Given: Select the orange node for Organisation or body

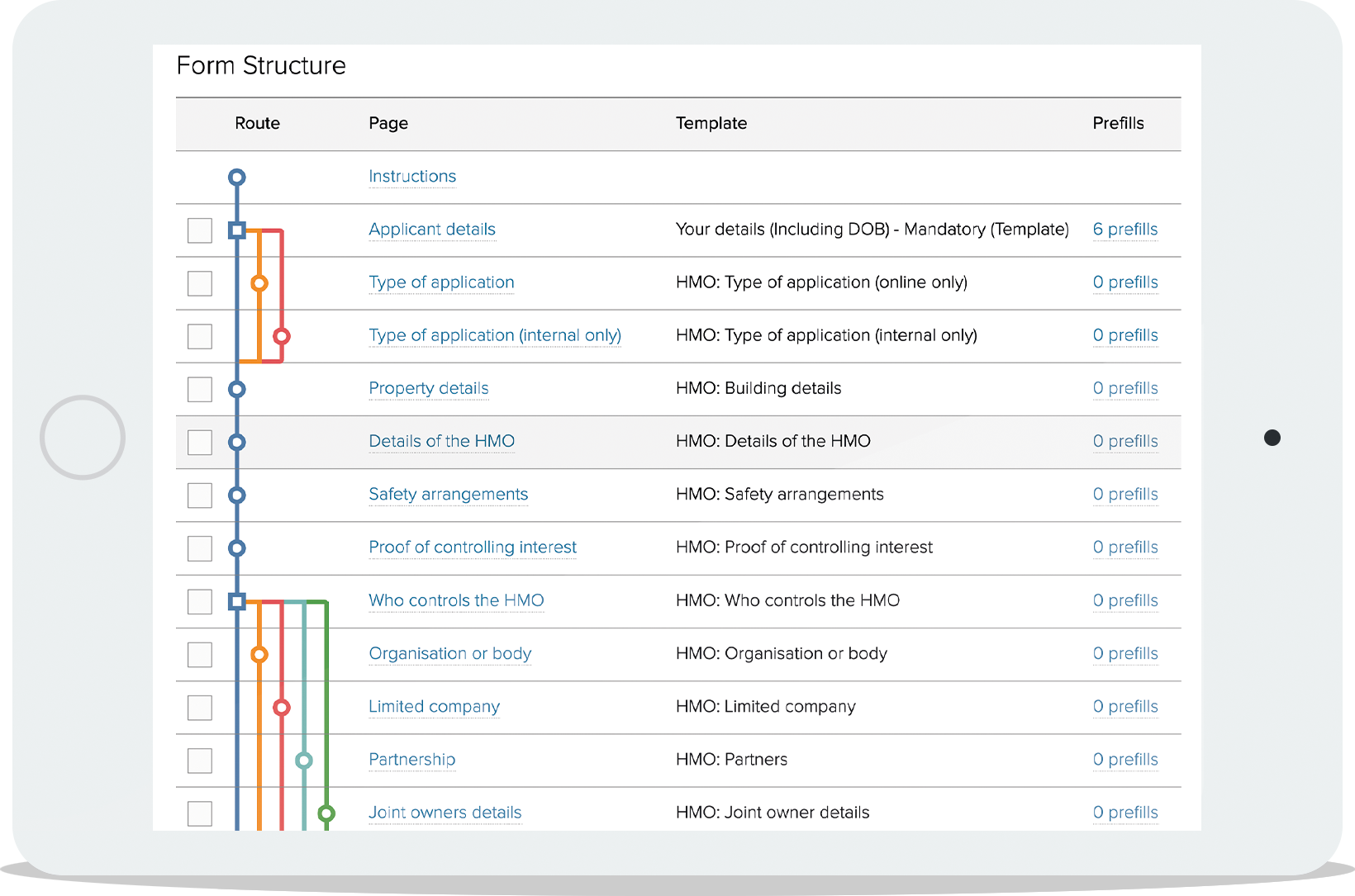Looking at the screenshot, I should [x=259, y=655].
